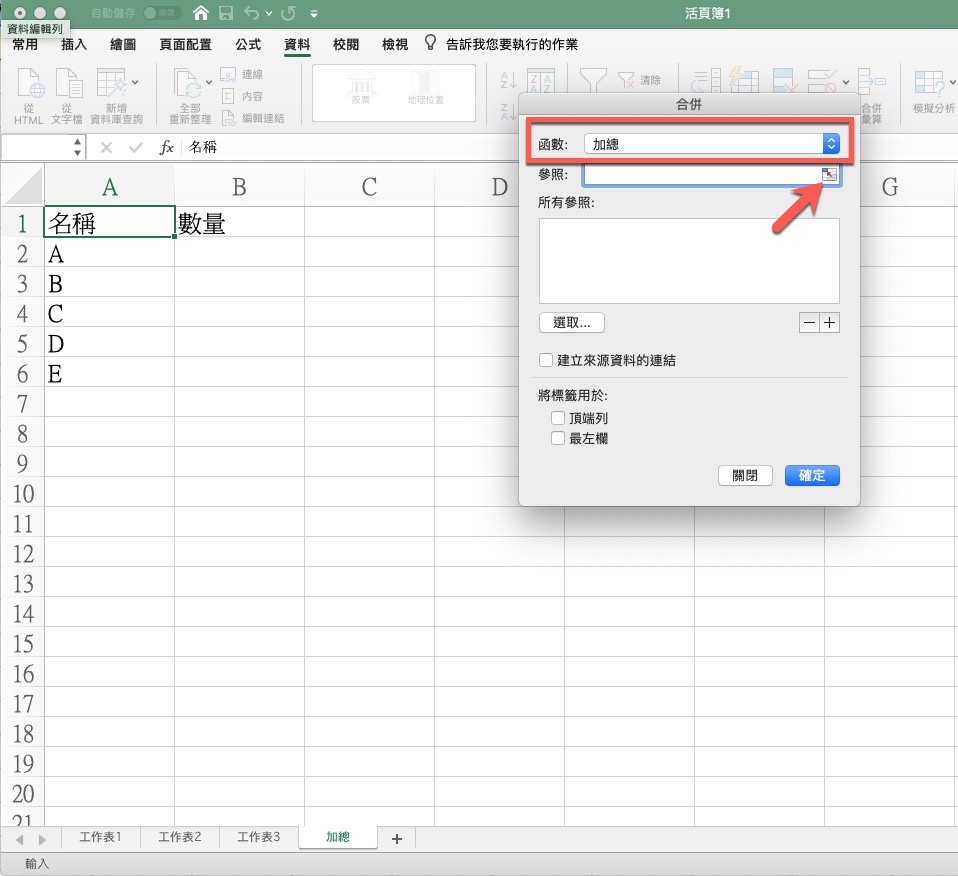Click the formula bar cancel X icon
The height and width of the screenshot is (876, 958).
(x=106, y=147)
